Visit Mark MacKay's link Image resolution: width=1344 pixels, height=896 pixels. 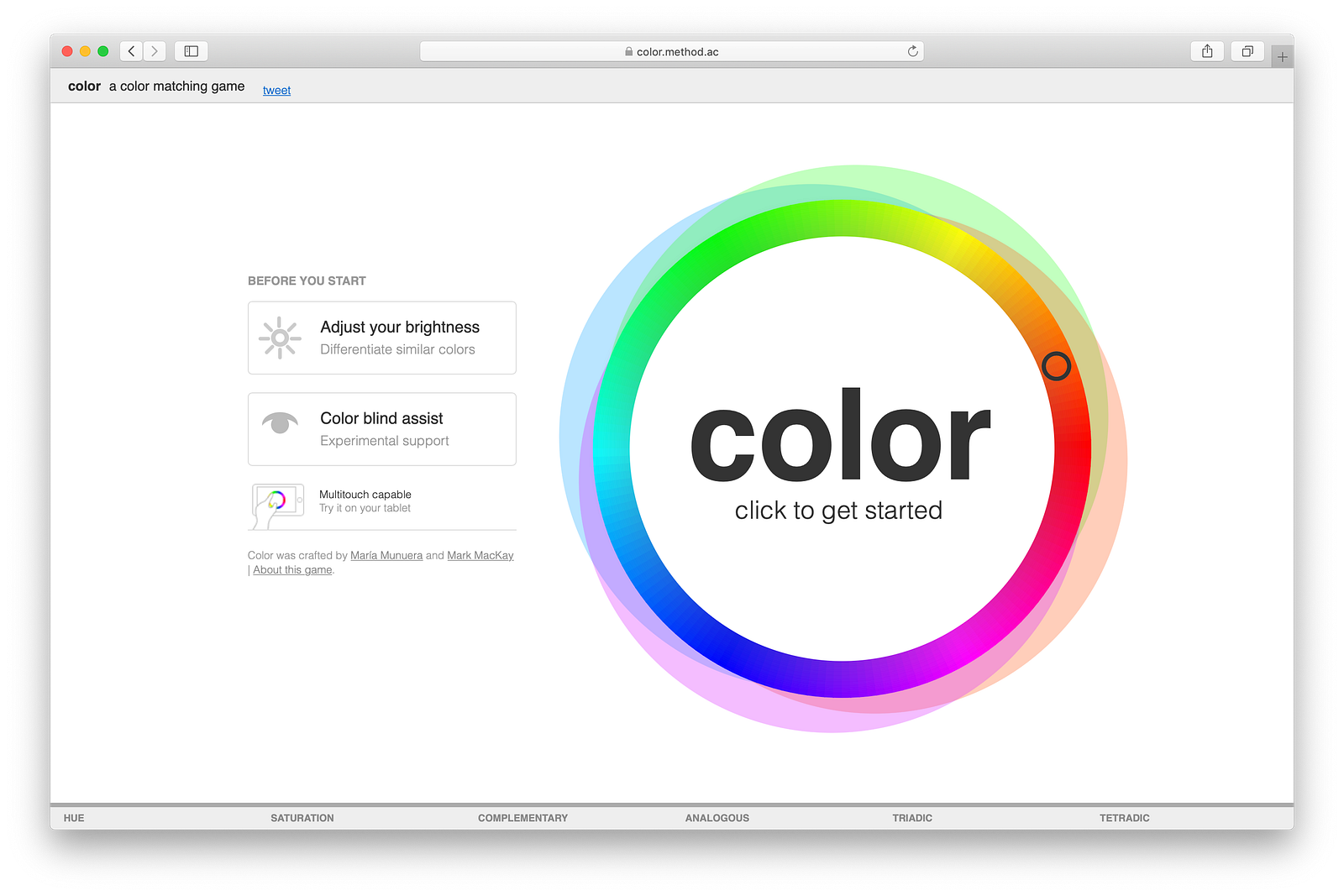point(480,555)
